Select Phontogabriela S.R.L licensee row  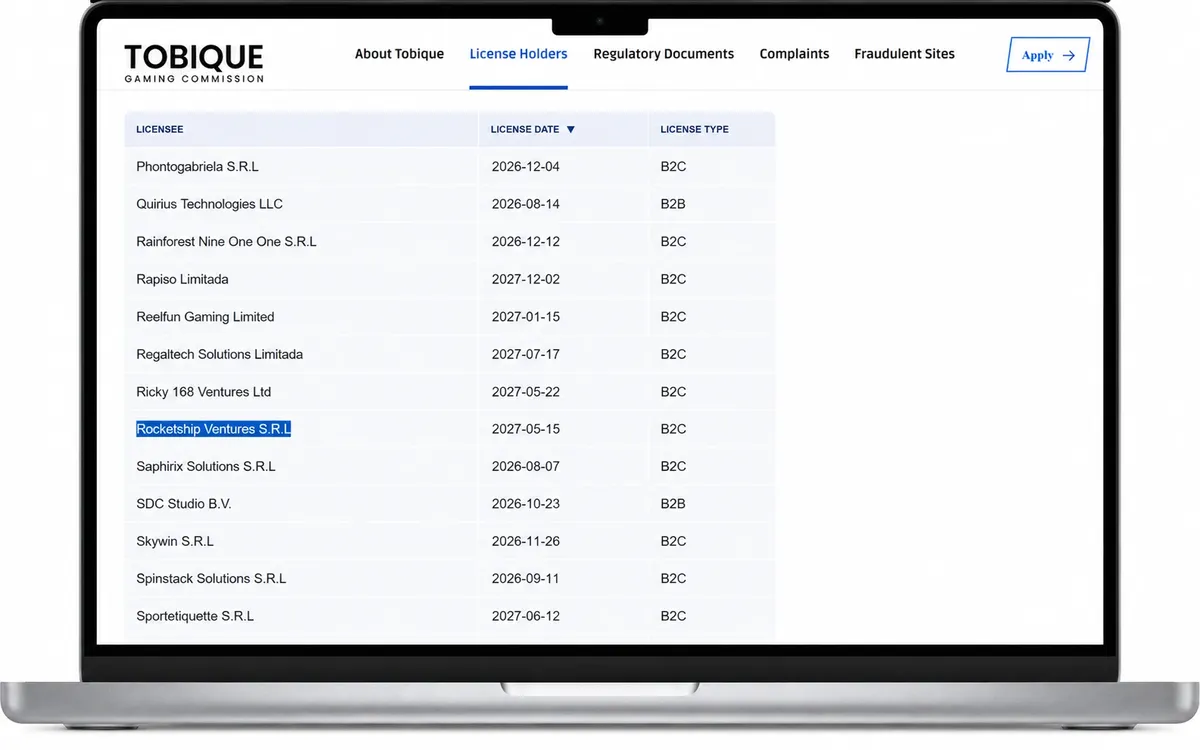[449, 167]
